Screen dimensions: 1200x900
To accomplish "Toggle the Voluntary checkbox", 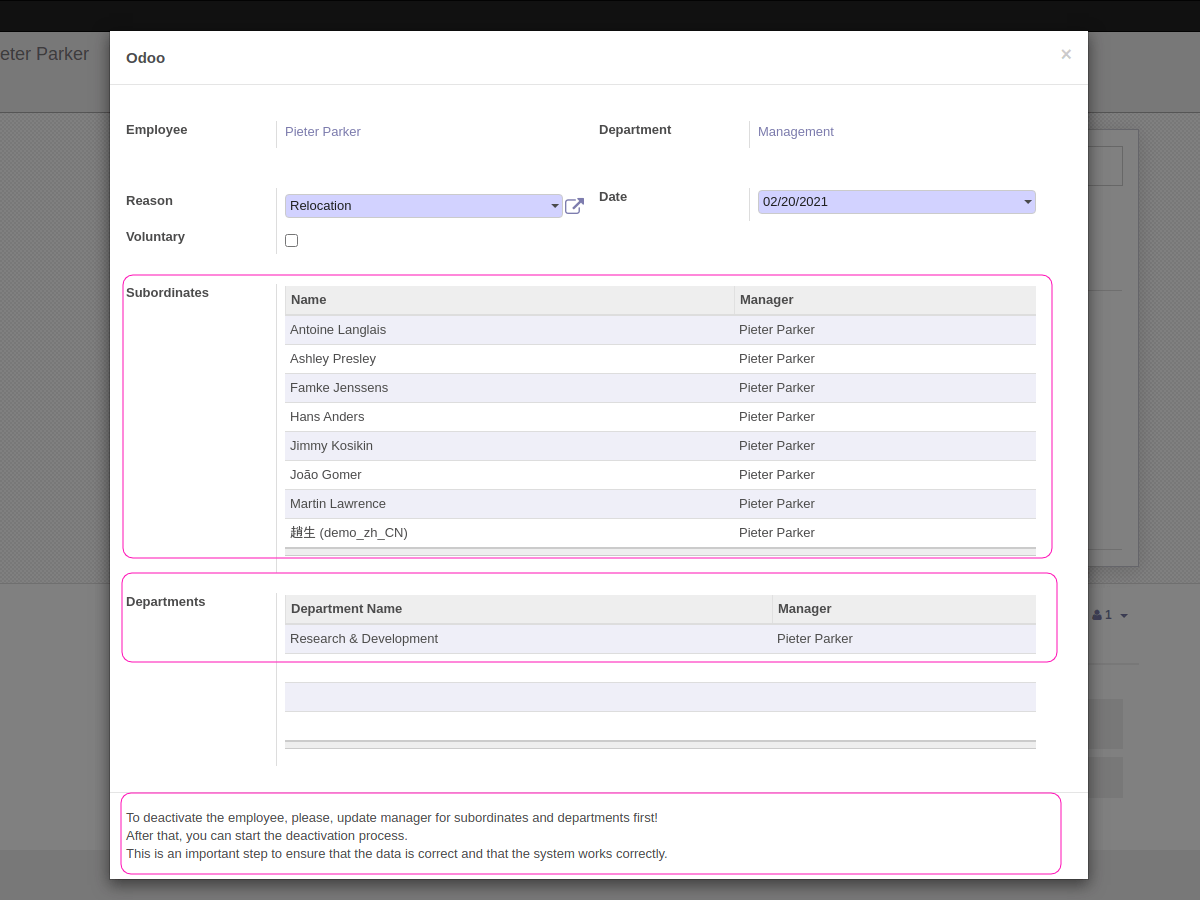I will 292,240.
